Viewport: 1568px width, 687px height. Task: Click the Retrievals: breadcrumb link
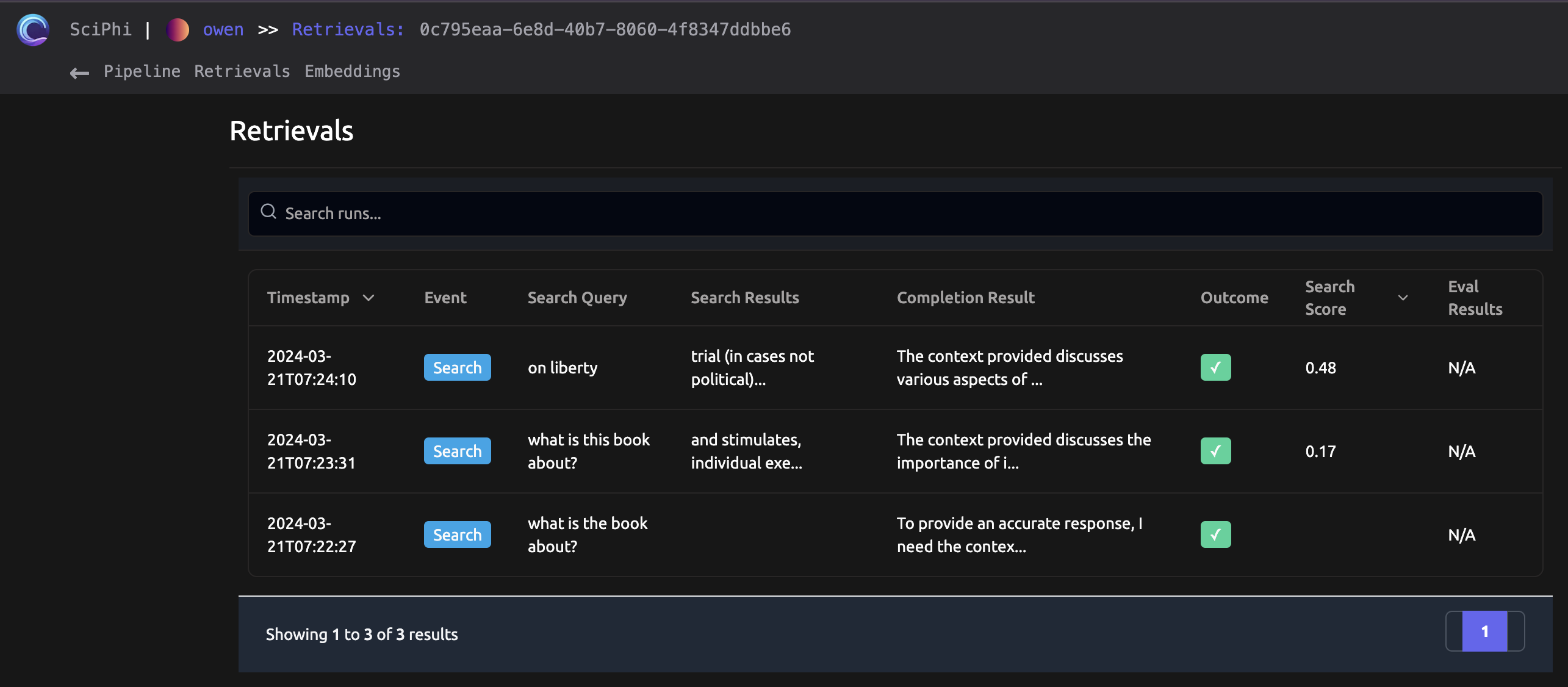[348, 29]
